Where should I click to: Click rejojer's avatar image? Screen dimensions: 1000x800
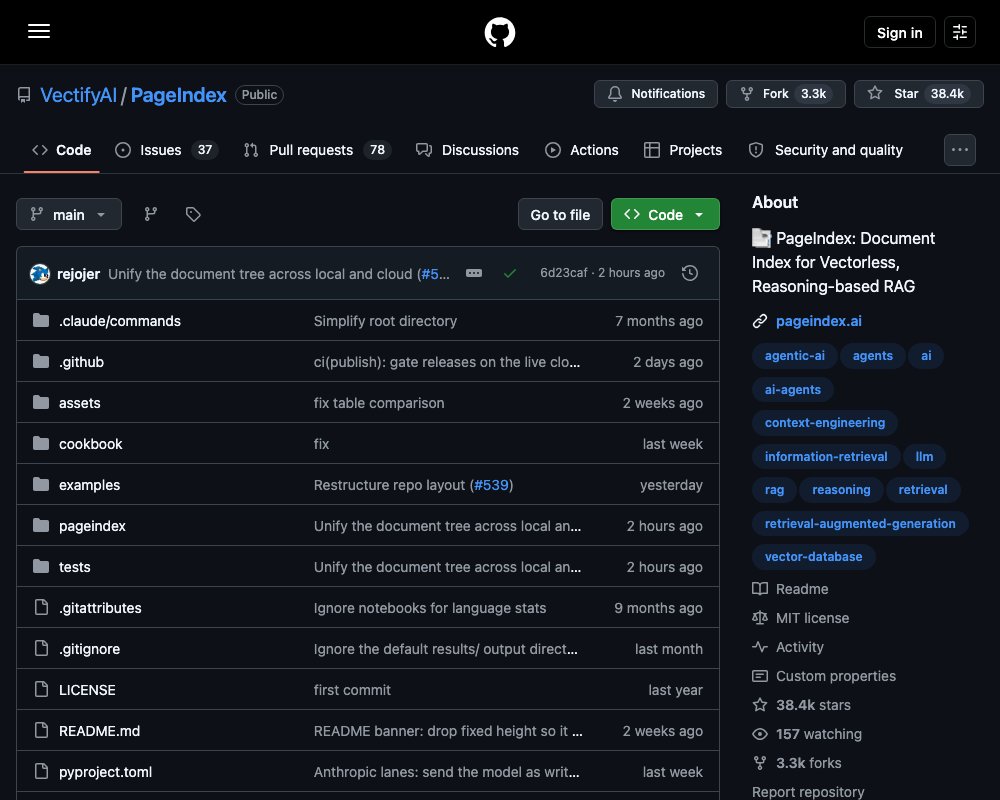click(x=40, y=274)
